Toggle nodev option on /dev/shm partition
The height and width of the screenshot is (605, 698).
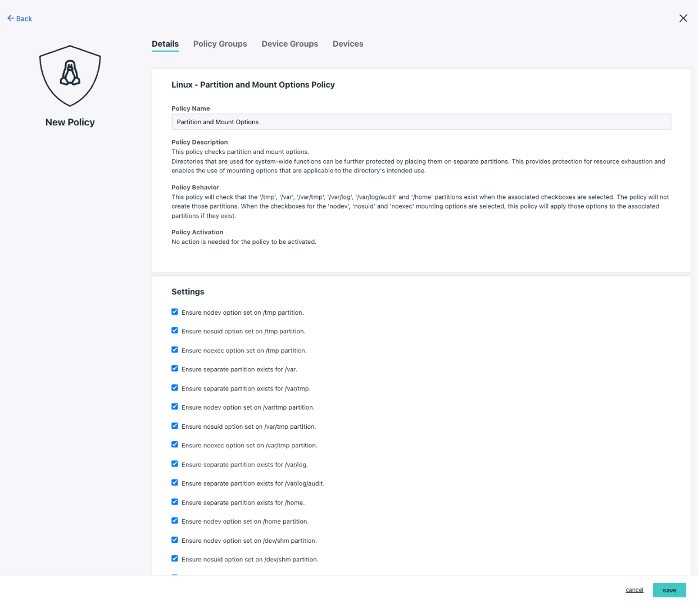click(x=175, y=540)
